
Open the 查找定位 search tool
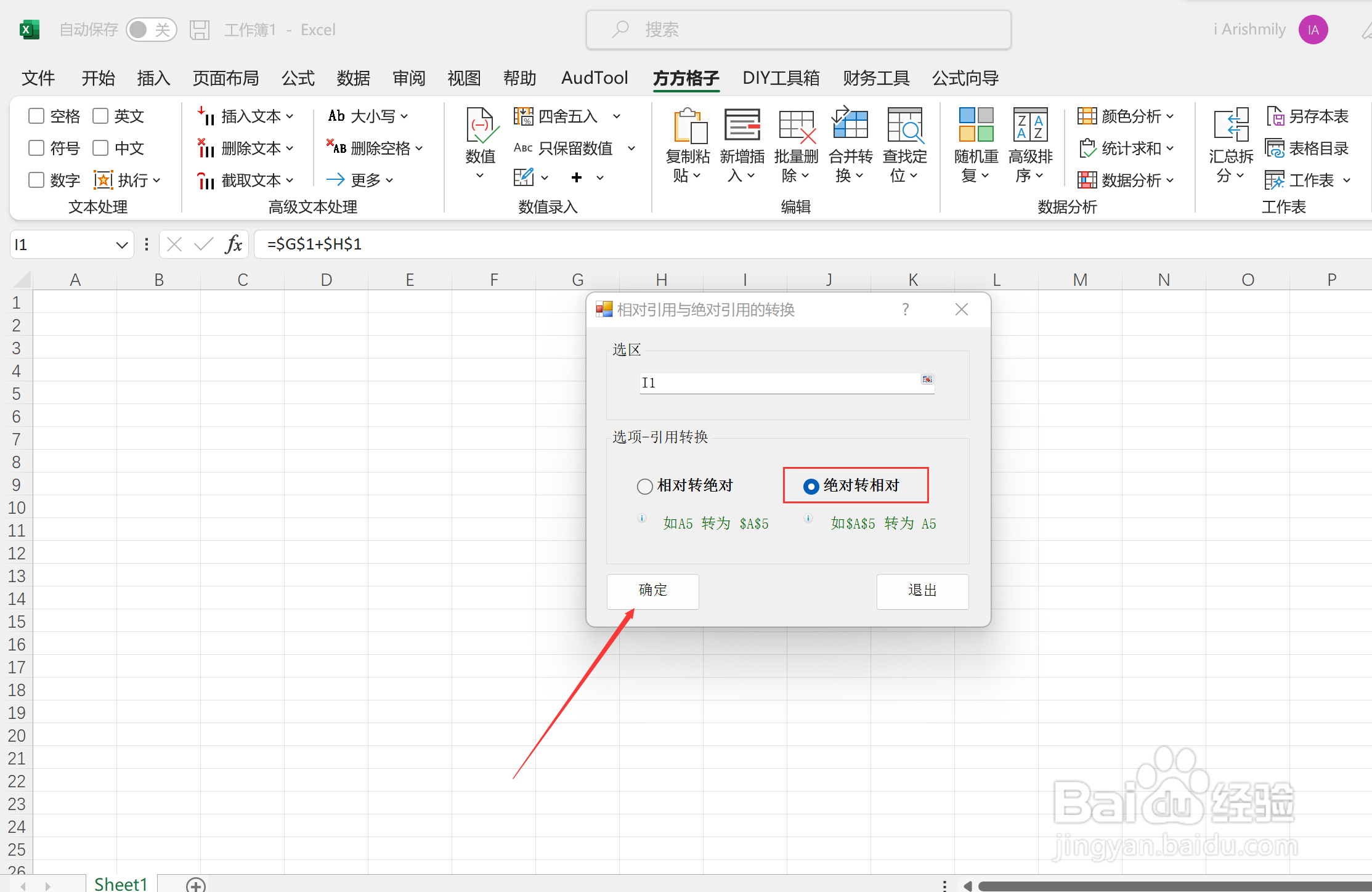click(904, 126)
